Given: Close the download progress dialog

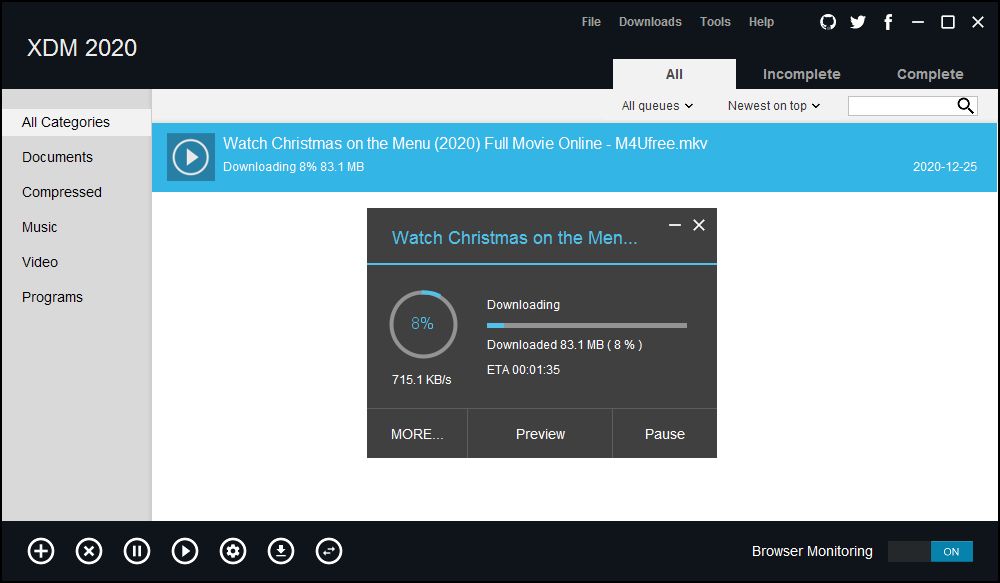Looking at the screenshot, I should [x=699, y=225].
